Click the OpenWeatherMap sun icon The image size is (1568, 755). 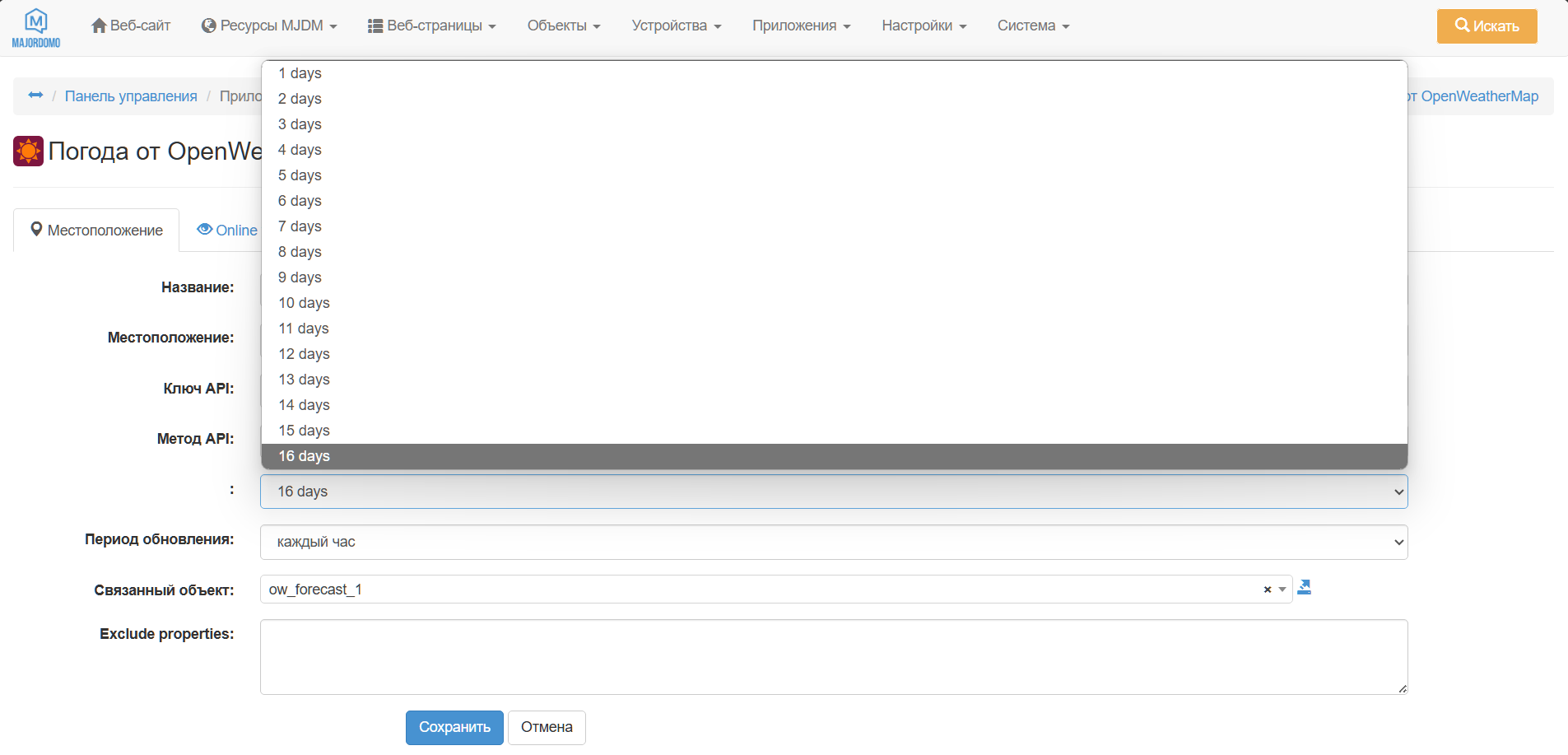click(x=28, y=151)
